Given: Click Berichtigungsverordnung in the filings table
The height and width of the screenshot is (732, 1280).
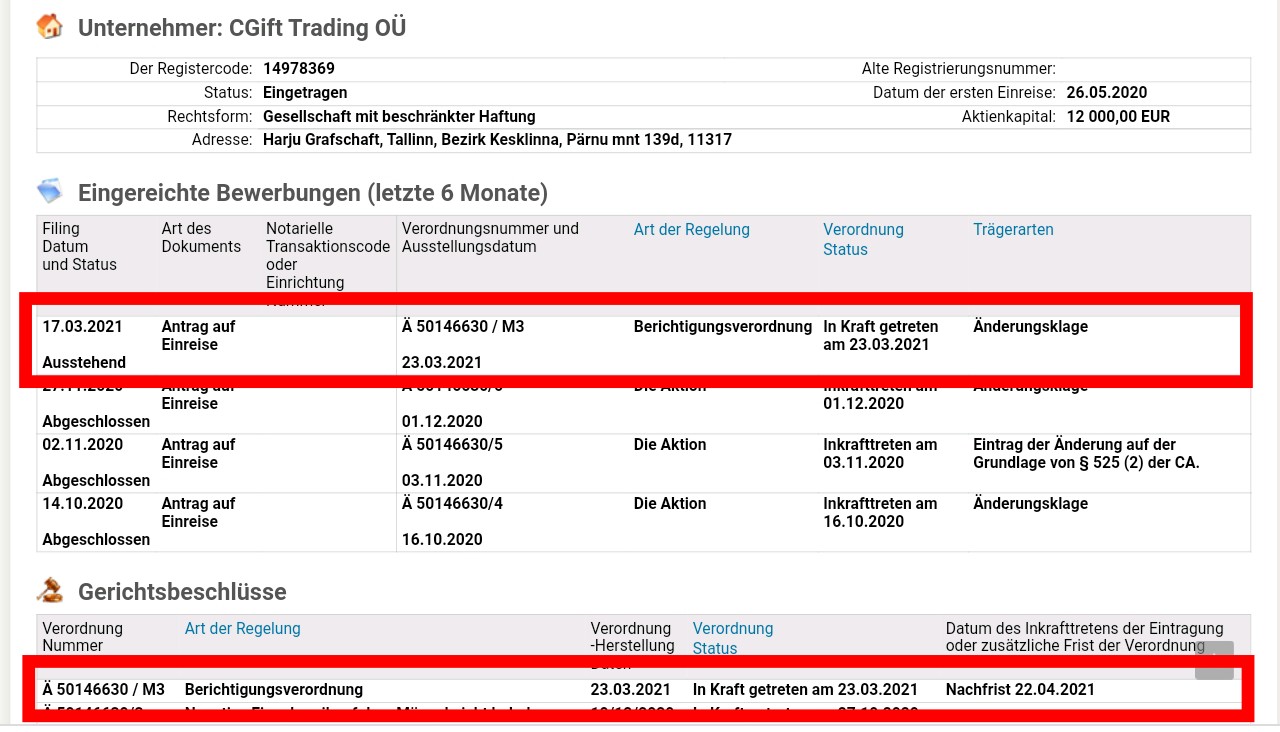Looking at the screenshot, I should click(723, 326).
